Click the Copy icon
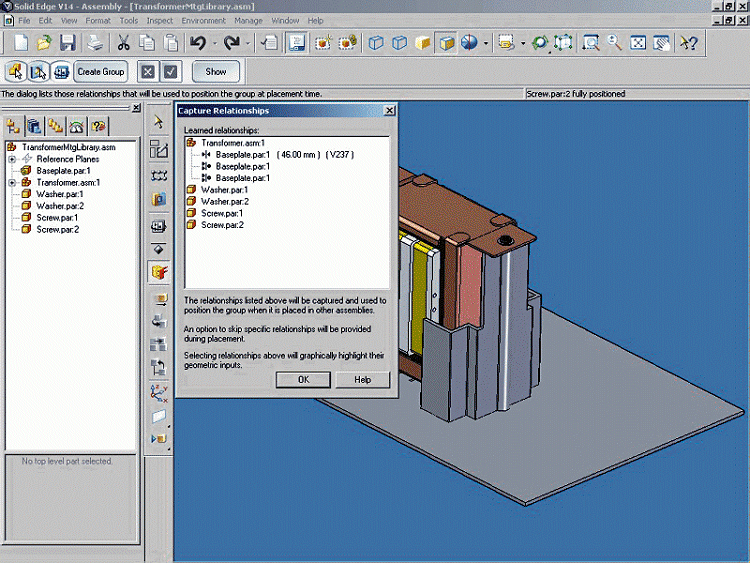Image resolution: width=750 pixels, height=563 pixels. click(147, 43)
